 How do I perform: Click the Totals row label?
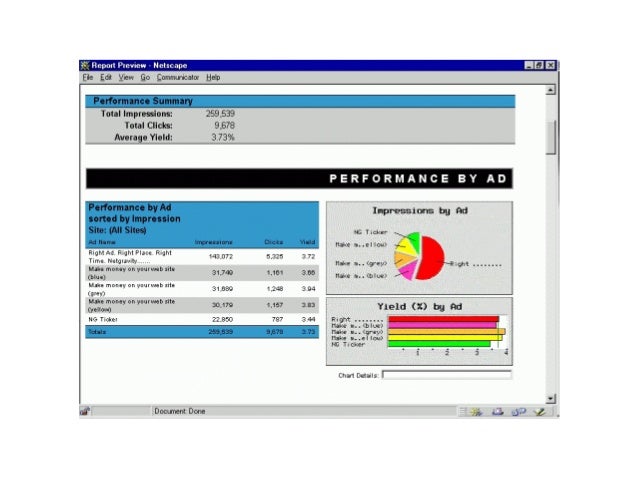point(97,332)
